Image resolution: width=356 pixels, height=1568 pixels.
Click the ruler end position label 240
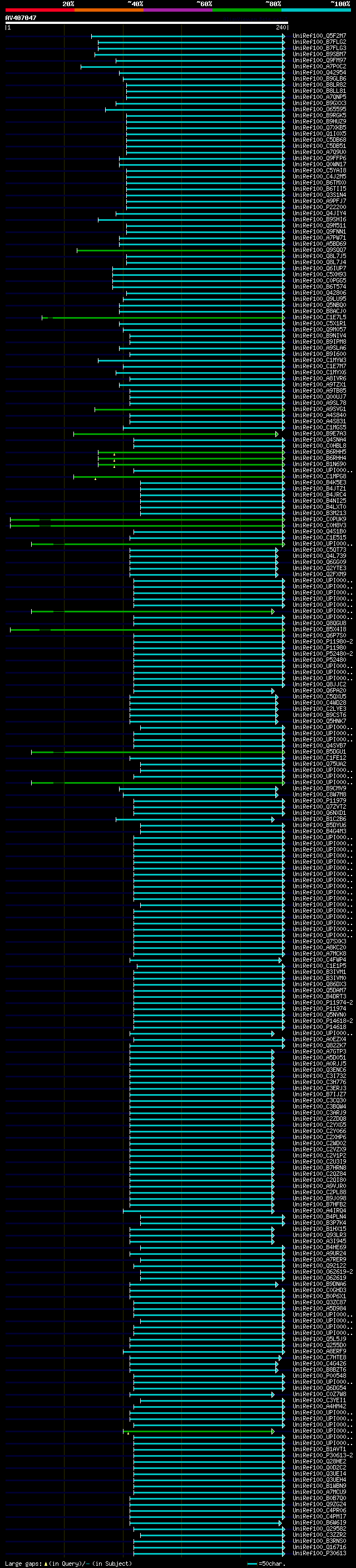coord(280,27)
